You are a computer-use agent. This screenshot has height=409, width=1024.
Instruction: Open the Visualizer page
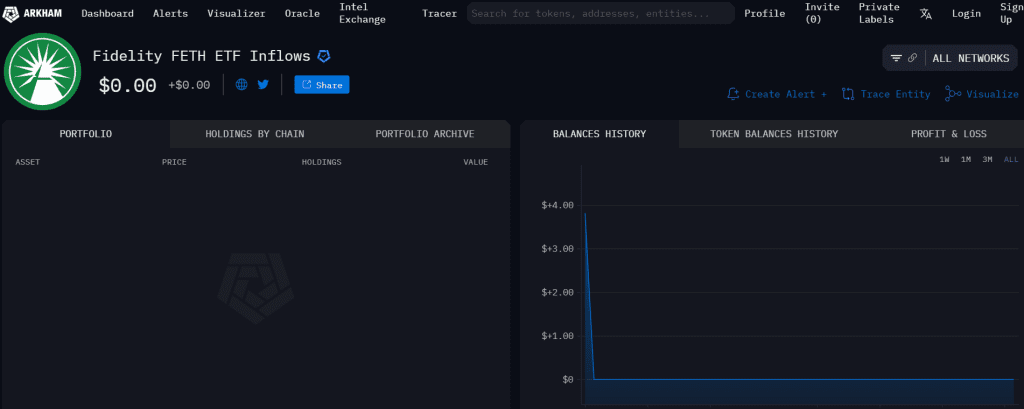(236, 13)
